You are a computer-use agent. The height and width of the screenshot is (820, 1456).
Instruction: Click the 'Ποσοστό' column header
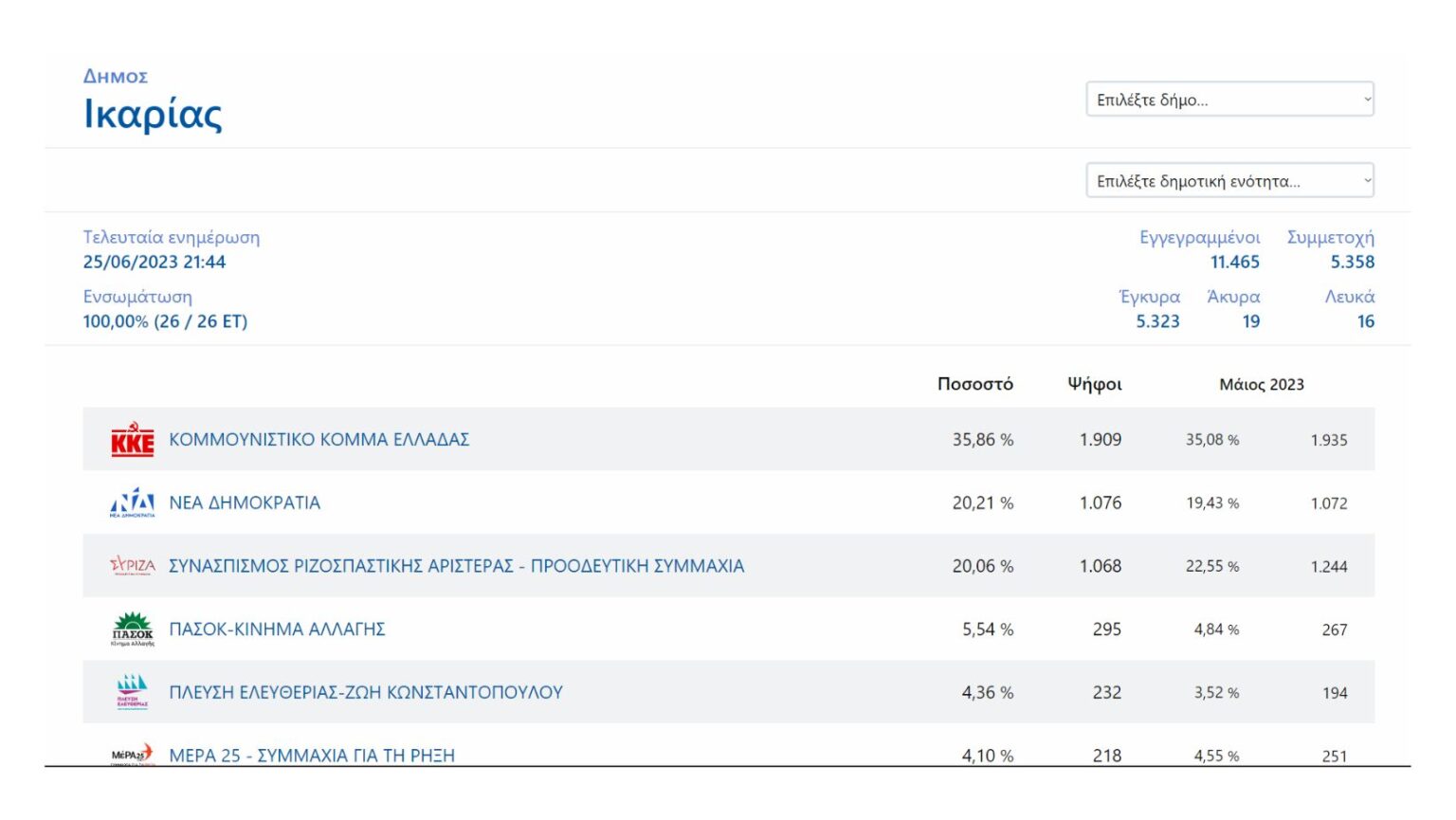975,384
